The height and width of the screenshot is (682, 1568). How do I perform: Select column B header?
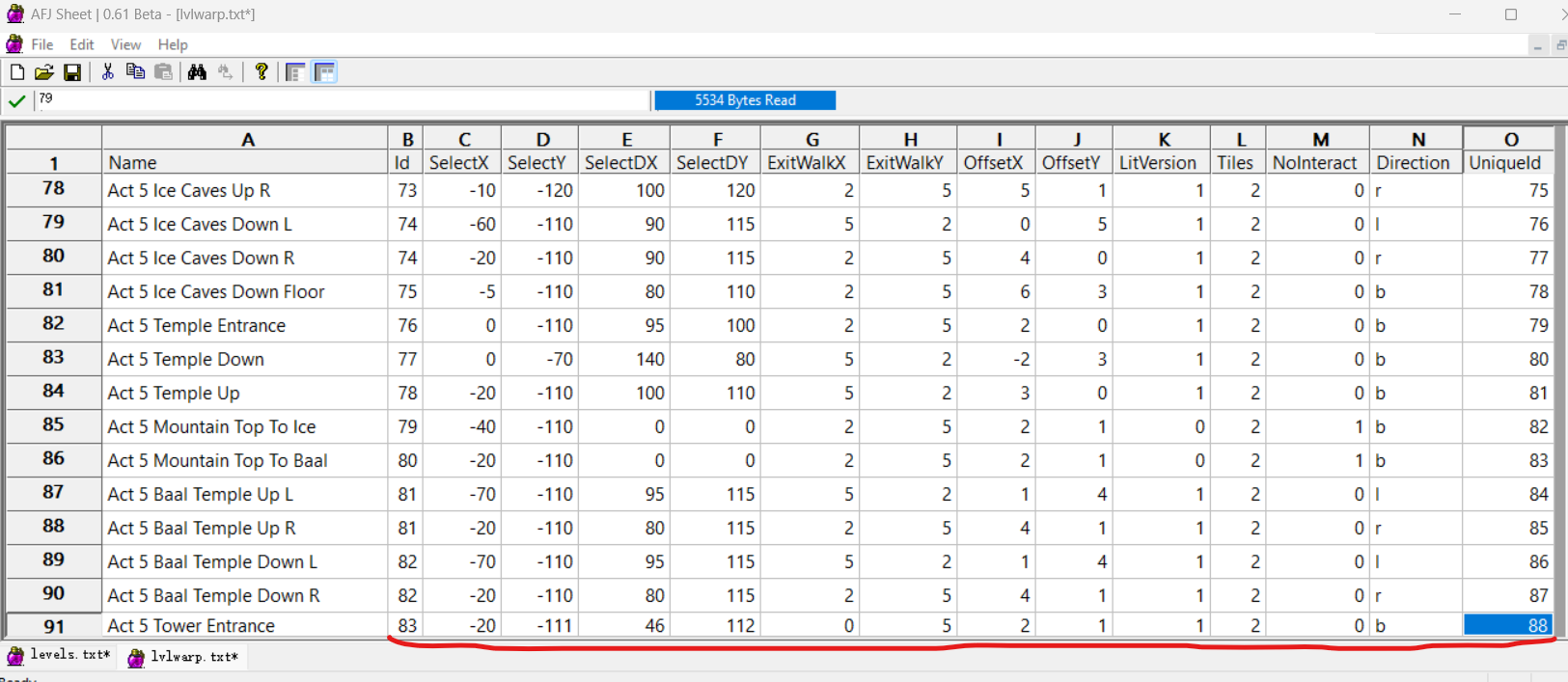pos(406,139)
